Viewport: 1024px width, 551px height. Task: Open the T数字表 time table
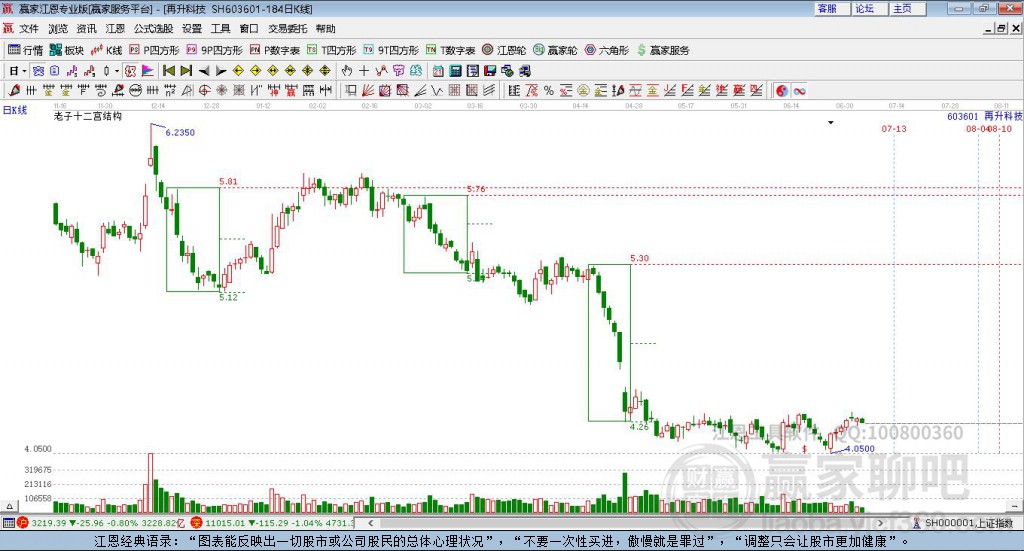click(x=451, y=50)
